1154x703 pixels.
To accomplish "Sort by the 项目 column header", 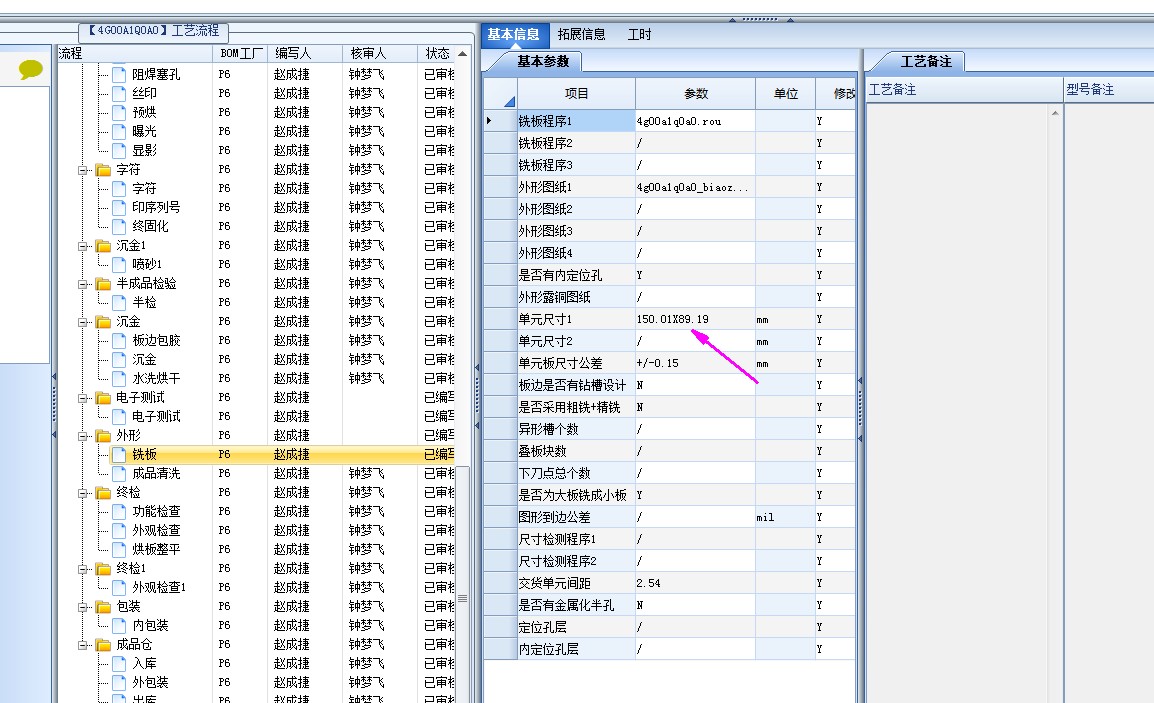I will 576,93.
